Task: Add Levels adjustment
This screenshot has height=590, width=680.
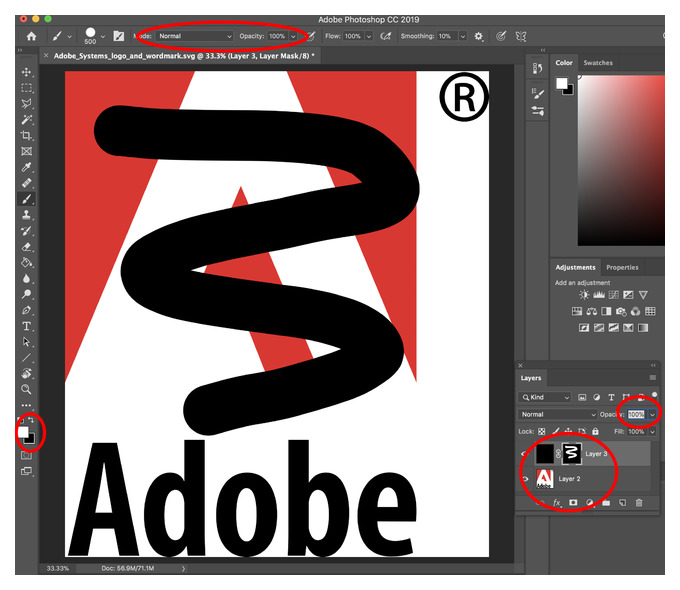Action: click(599, 295)
